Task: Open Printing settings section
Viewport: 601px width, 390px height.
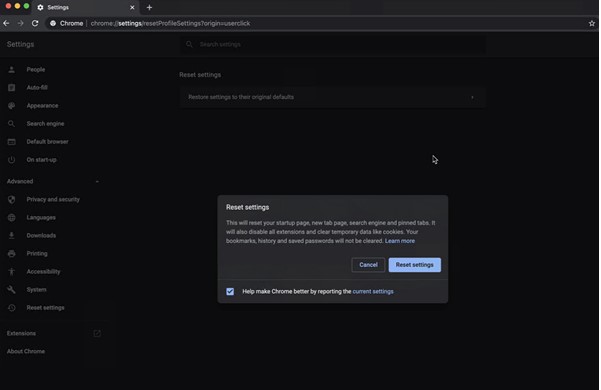Action: [37, 253]
